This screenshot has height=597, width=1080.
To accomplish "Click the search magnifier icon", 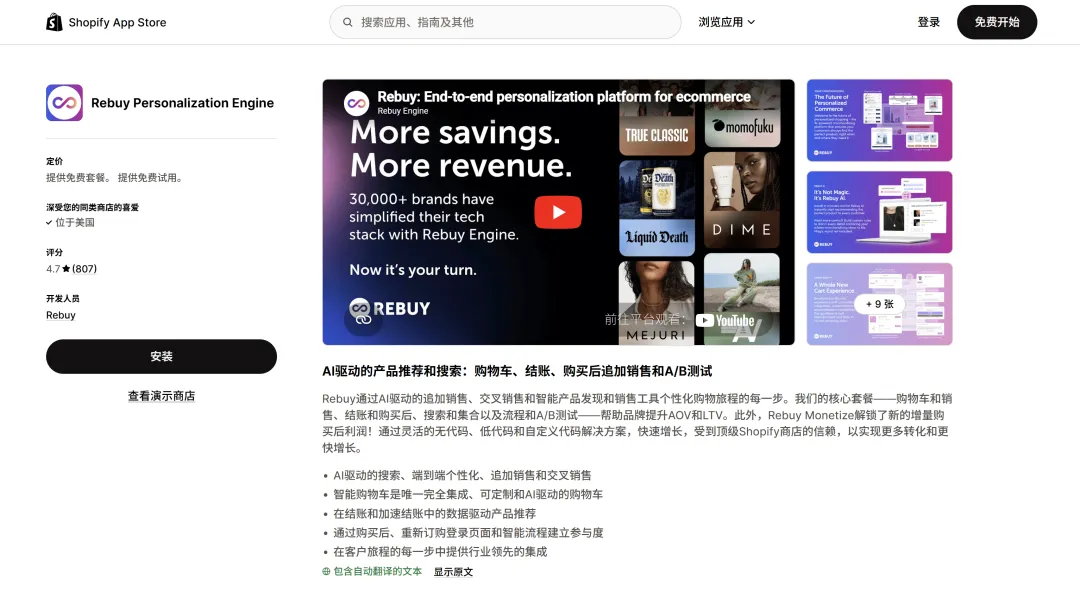I will (348, 22).
